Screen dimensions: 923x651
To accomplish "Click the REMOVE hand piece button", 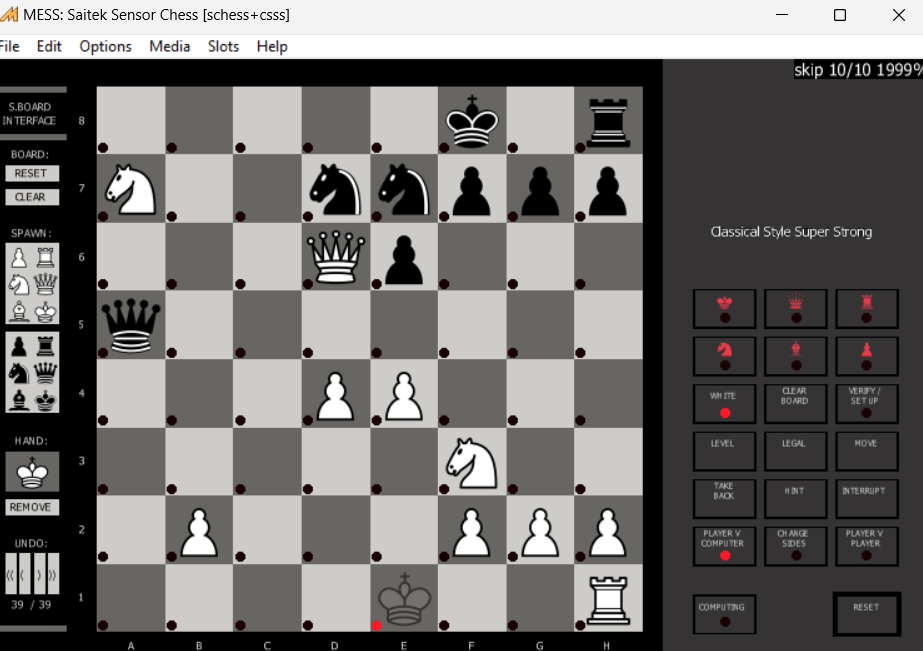I will click(32, 507).
